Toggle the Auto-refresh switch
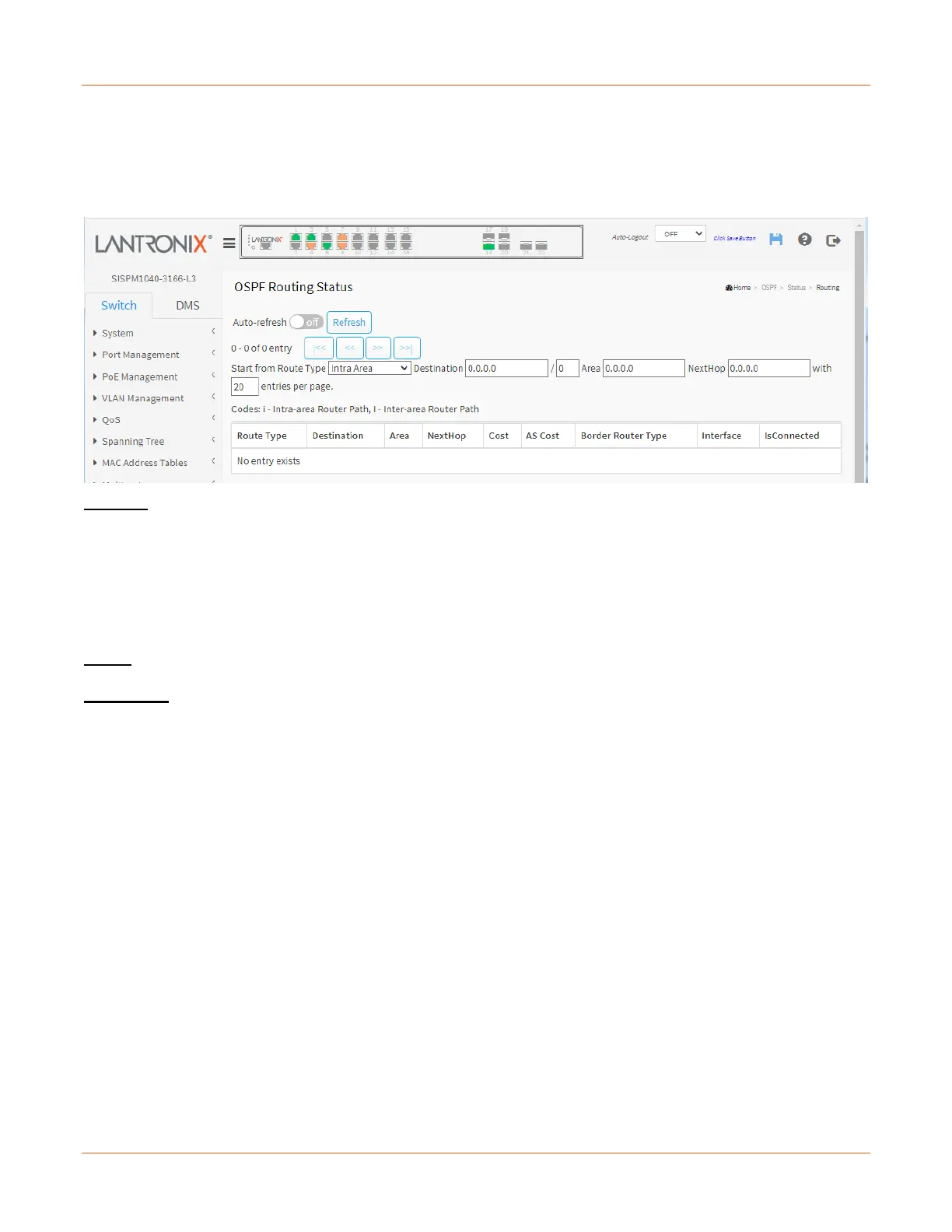 (306, 322)
